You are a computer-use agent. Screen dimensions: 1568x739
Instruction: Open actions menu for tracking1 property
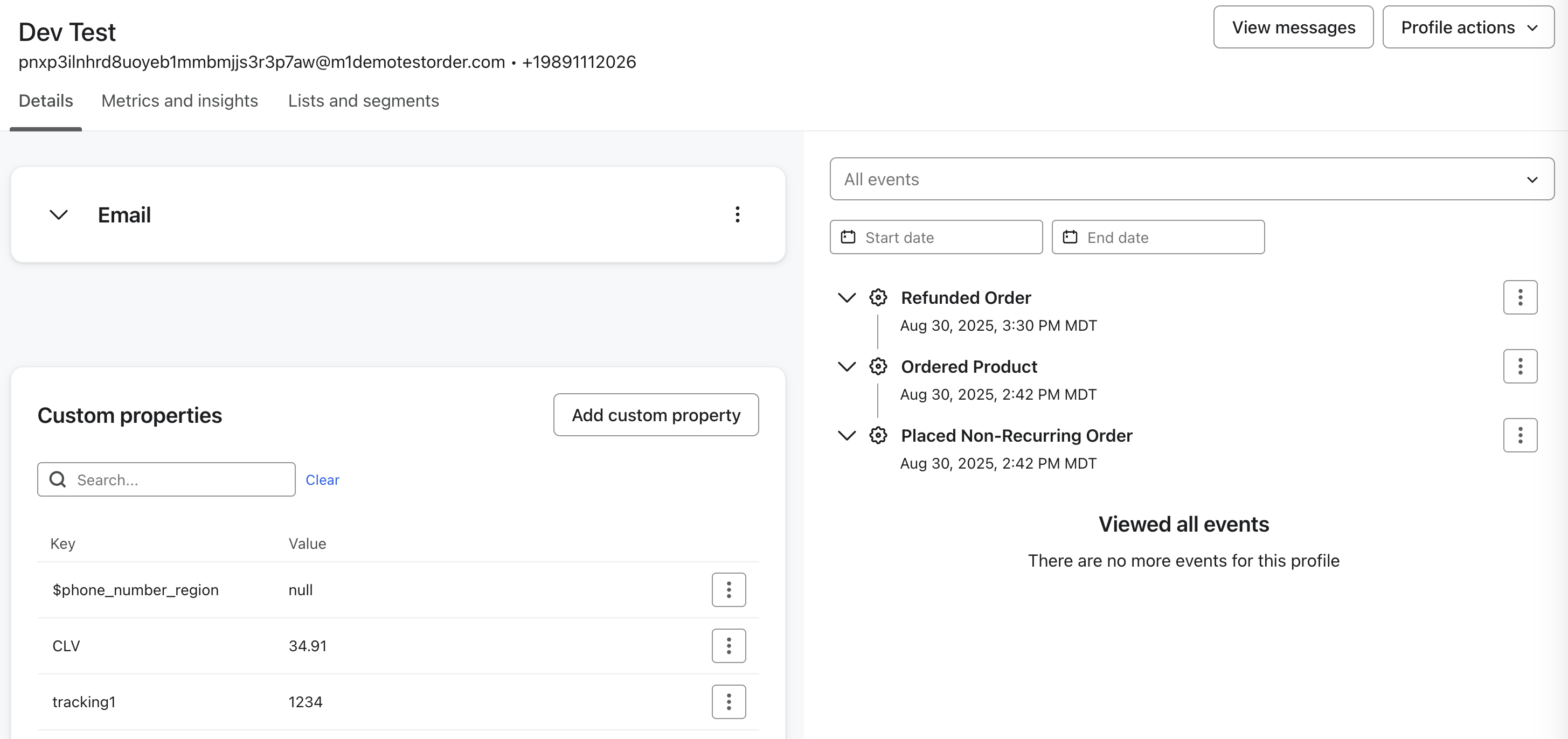(x=729, y=701)
